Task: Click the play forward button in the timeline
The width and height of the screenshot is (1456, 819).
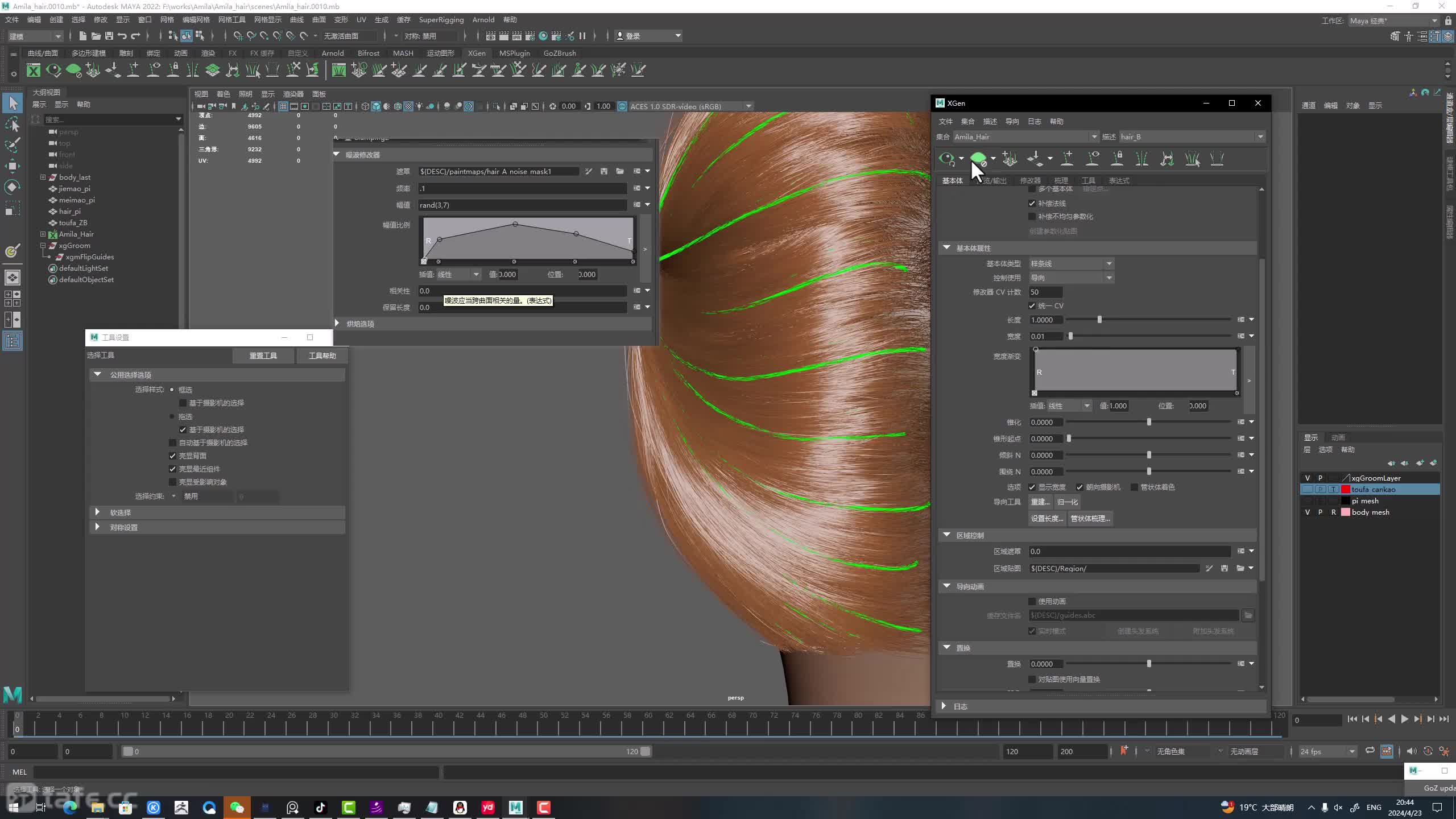Action: 1404,719
